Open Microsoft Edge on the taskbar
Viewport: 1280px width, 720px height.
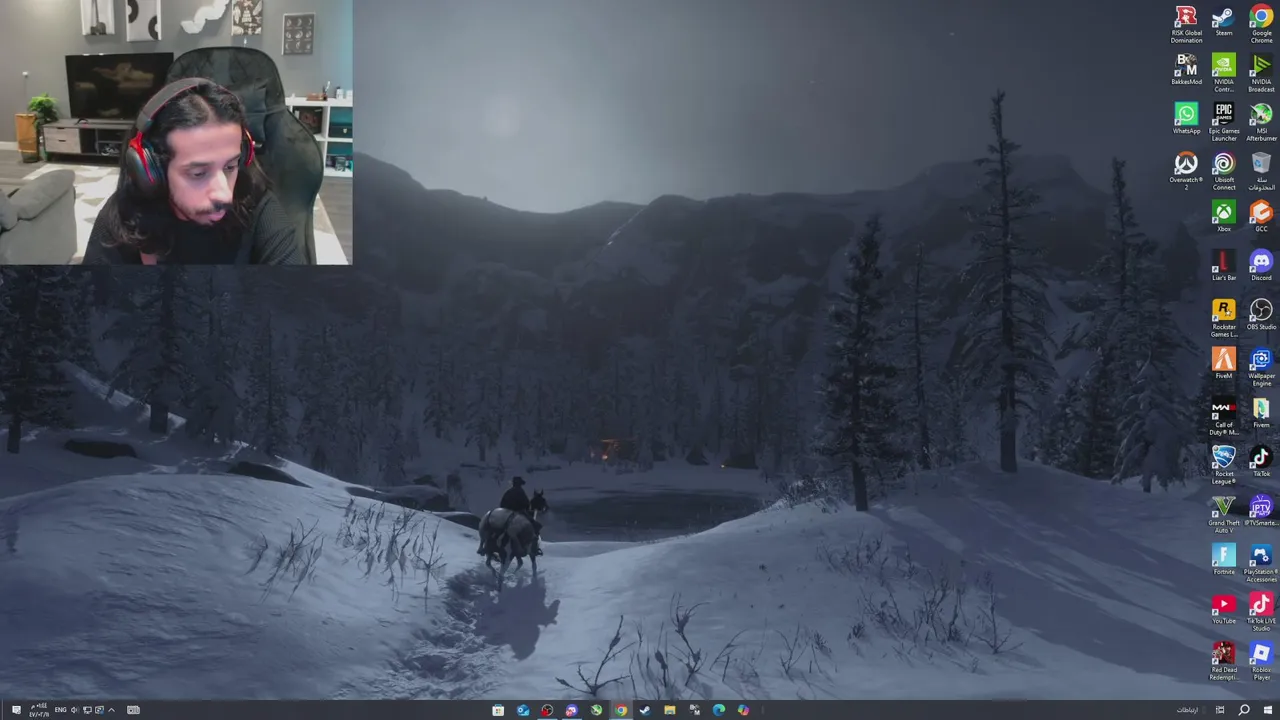coord(718,710)
